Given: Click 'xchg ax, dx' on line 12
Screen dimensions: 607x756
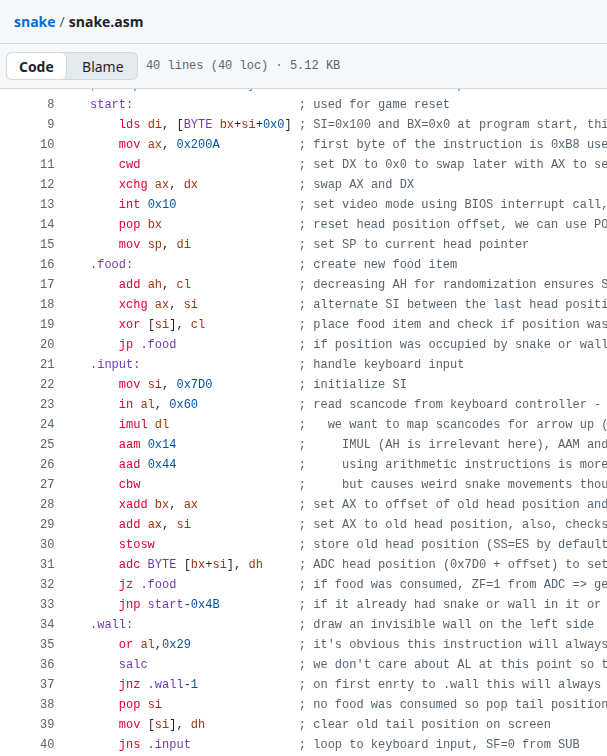Looking at the screenshot, I should pos(158,184).
